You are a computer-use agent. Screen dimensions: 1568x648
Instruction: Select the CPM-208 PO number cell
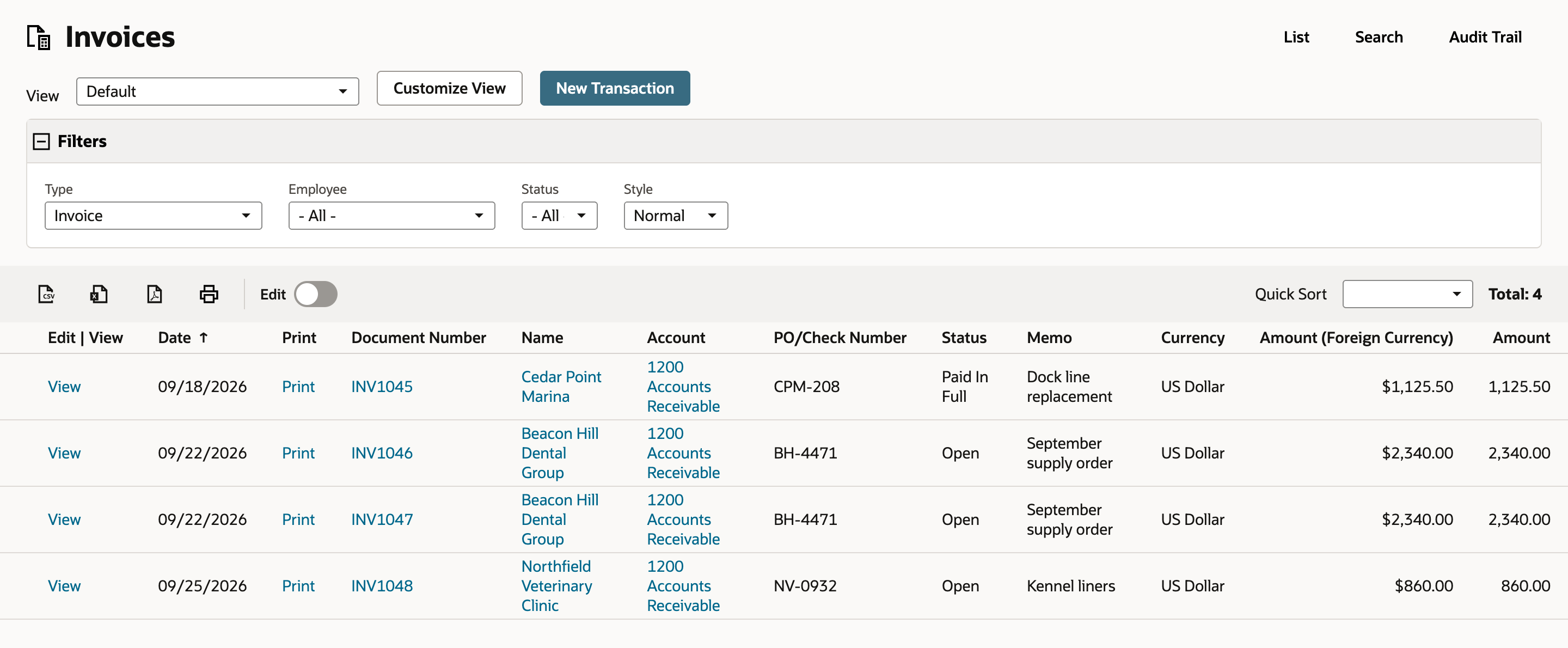[x=806, y=386]
